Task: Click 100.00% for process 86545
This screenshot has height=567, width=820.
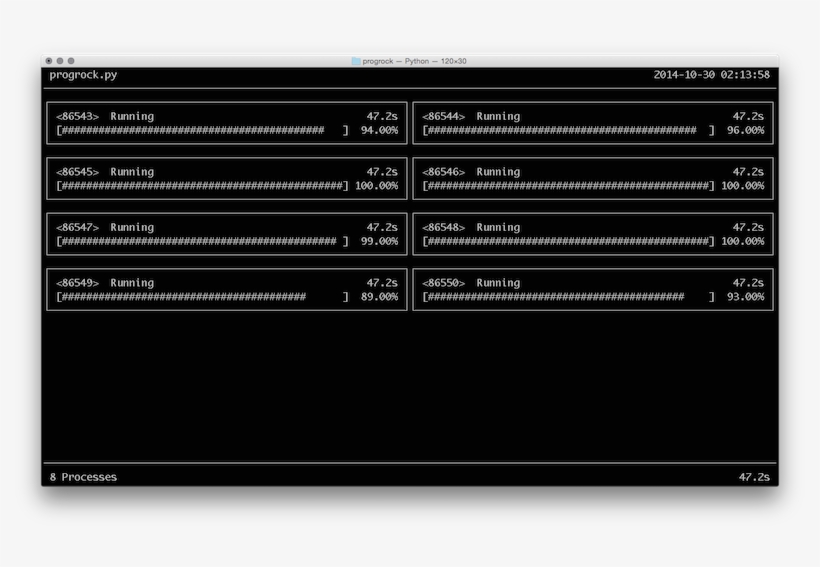Action: [x=377, y=186]
